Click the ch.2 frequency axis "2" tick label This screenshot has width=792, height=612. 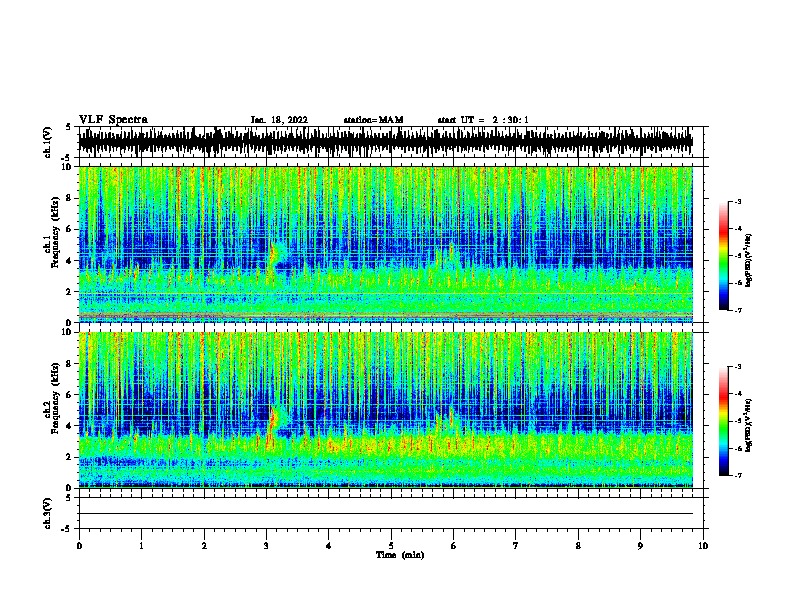point(70,457)
